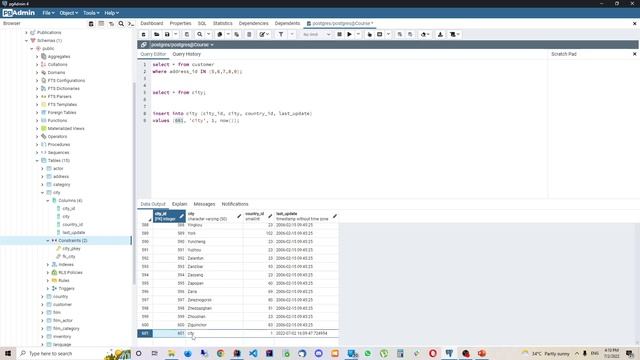Viewport: 640px width, 360px height.
Task: Select the customer table in tree
Action: [x=62, y=305]
